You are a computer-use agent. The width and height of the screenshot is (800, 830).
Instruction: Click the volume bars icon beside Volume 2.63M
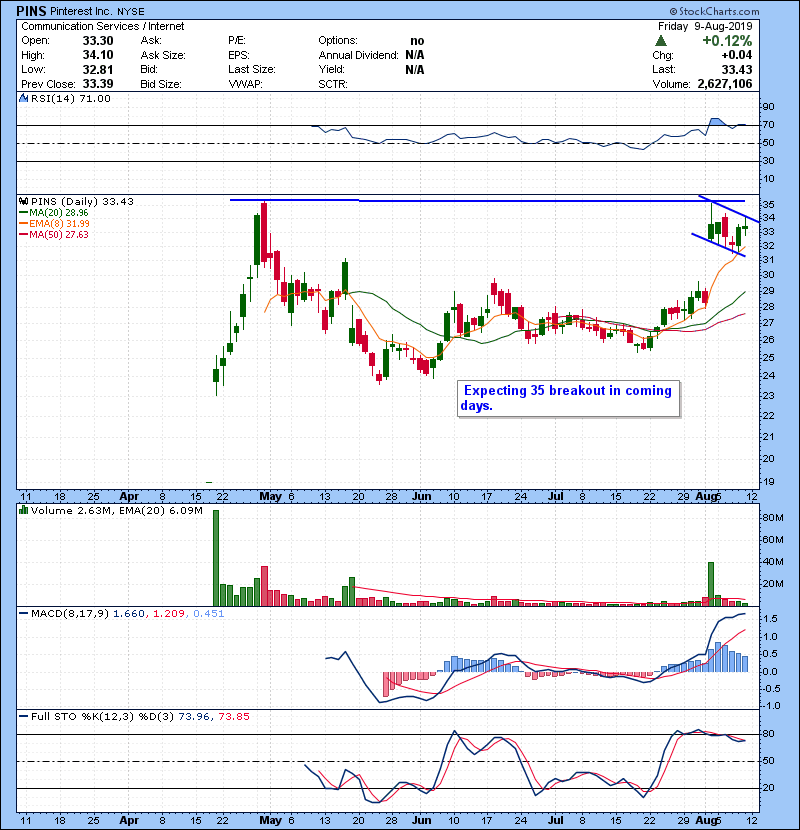[23, 511]
